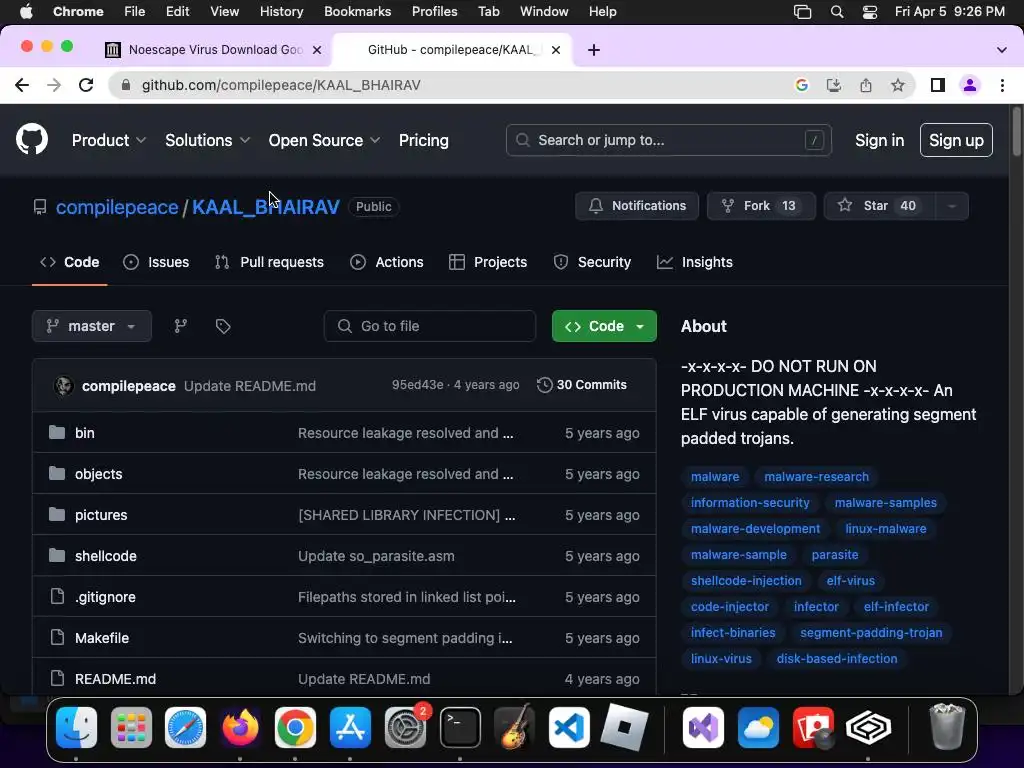Expand Chrome tab search chevron

tap(1001, 50)
